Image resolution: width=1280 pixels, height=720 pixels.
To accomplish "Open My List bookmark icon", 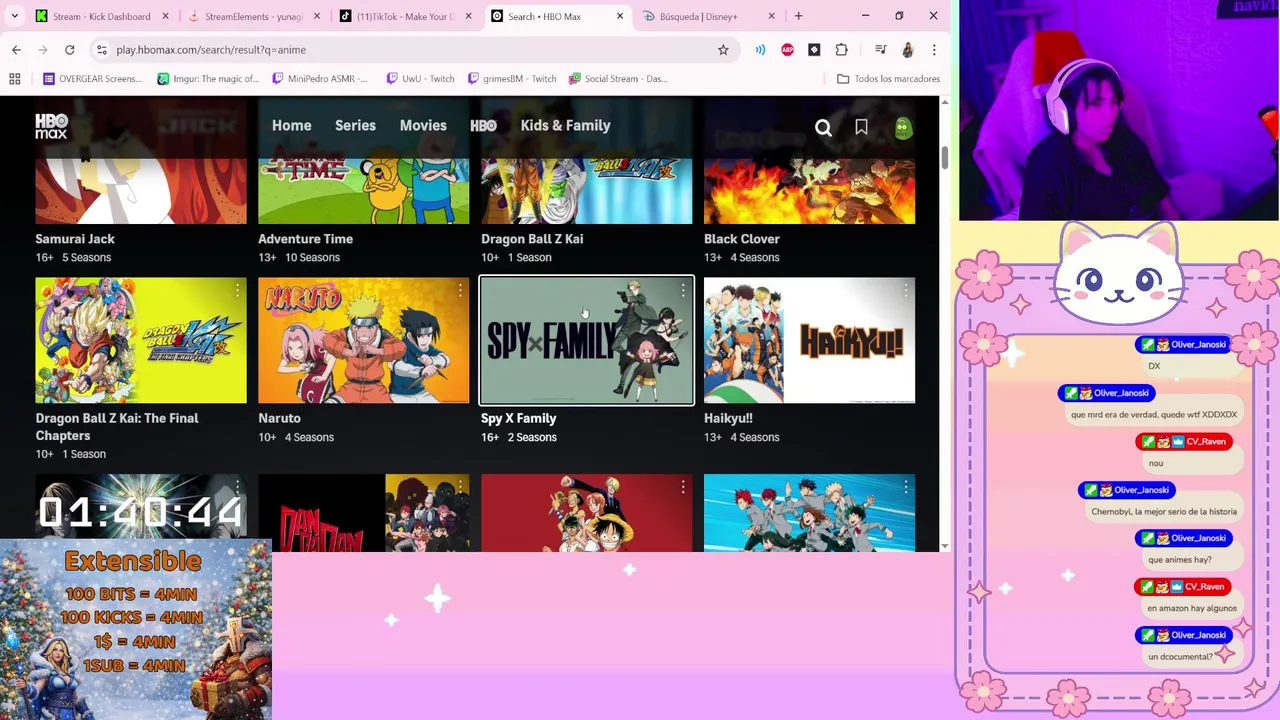I will [x=861, y=127].
